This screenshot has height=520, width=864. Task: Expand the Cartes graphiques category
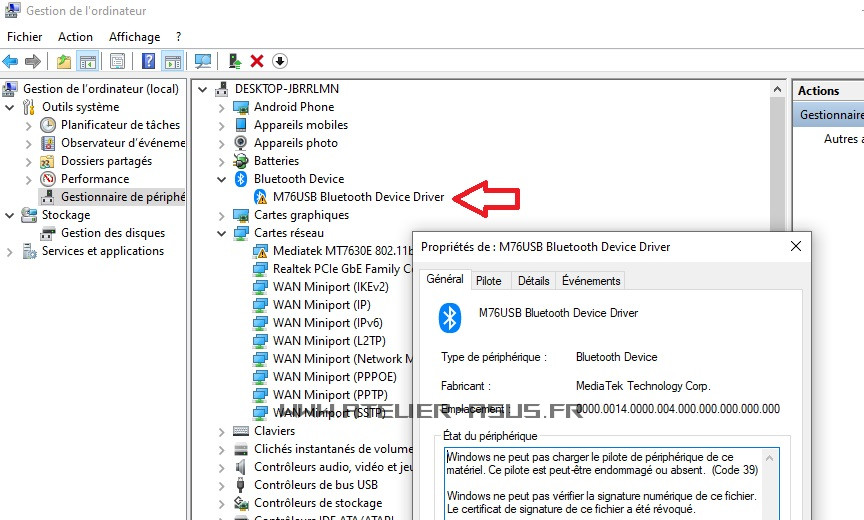tap(222, 215)
